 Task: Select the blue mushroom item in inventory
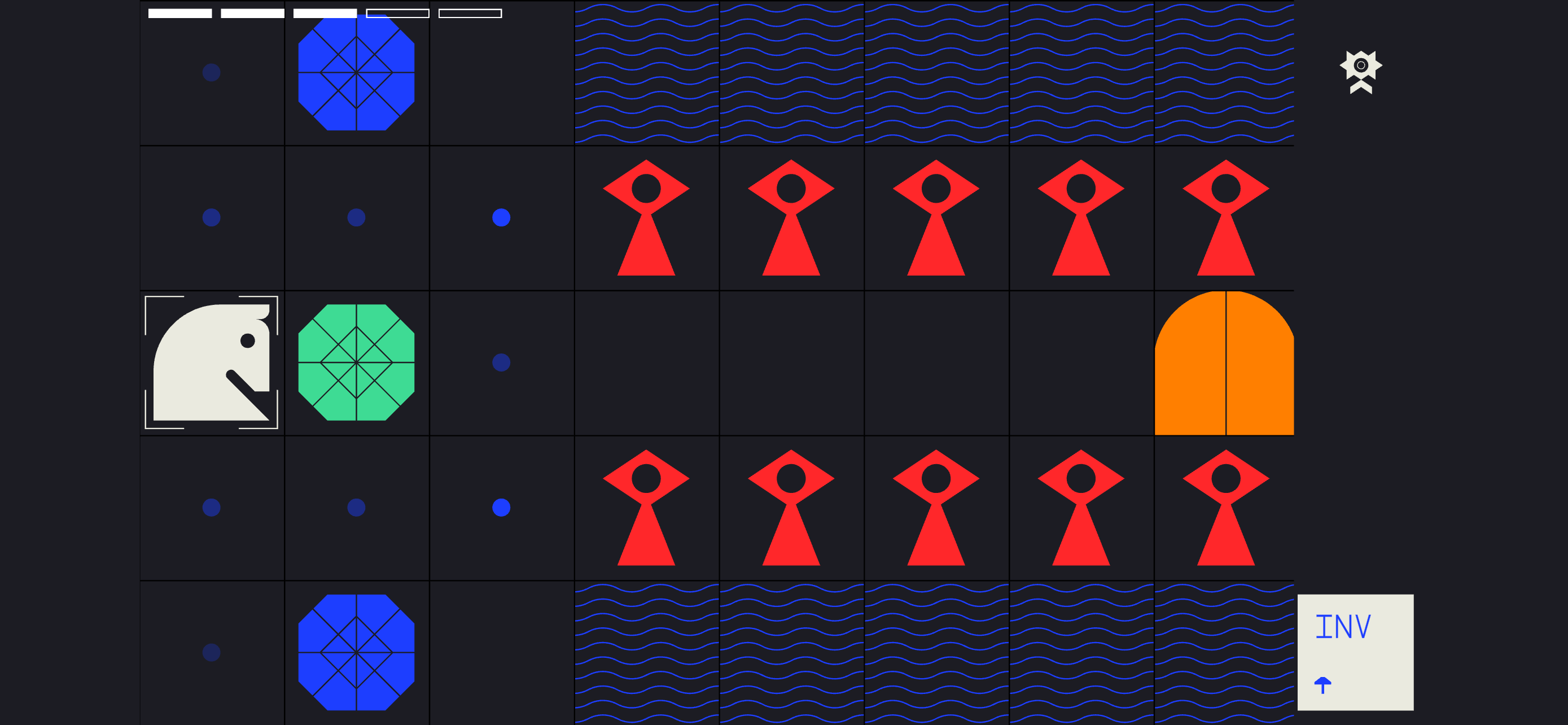1322,685
